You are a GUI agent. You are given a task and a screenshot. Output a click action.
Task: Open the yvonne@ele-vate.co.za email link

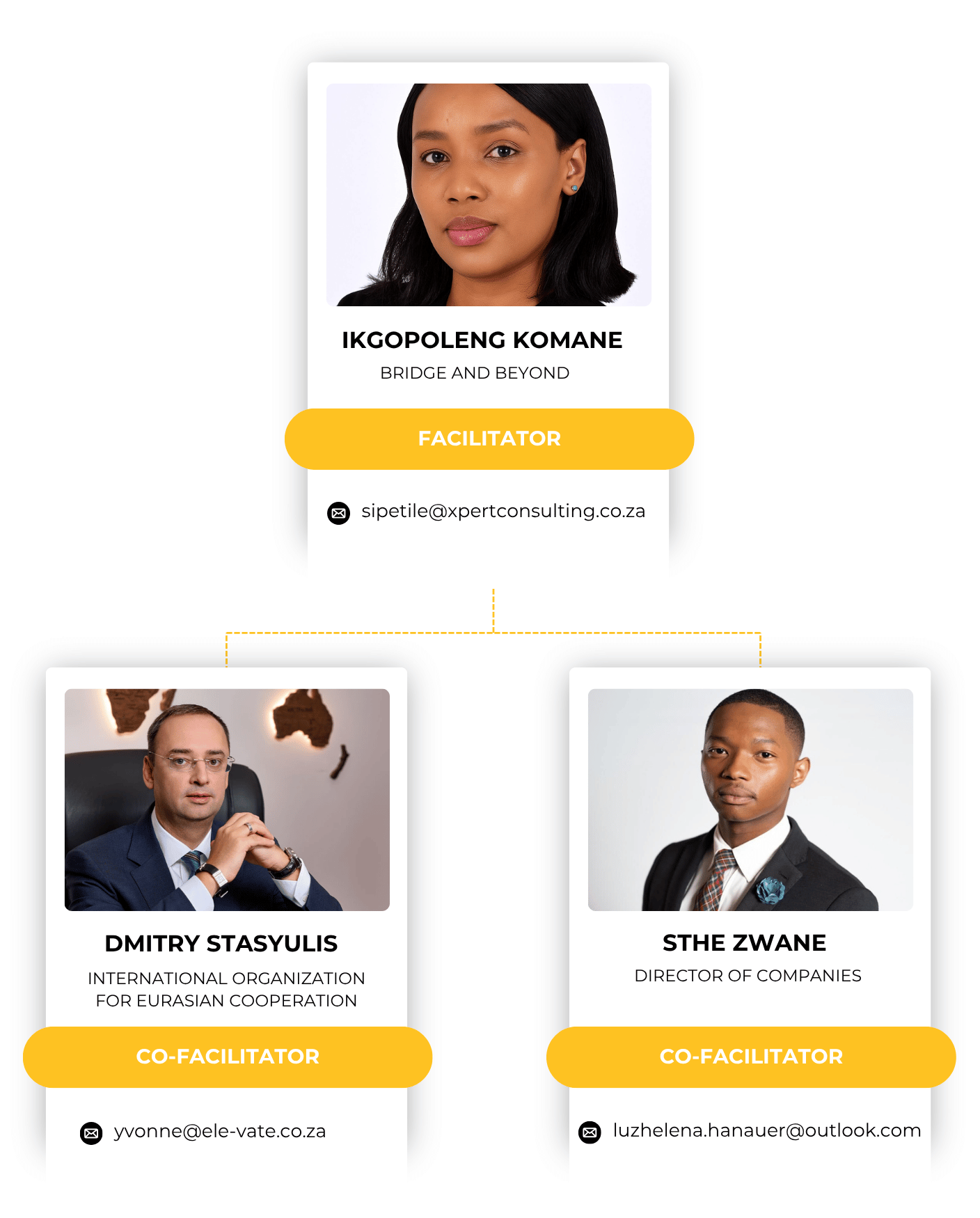click(220, 1132)
